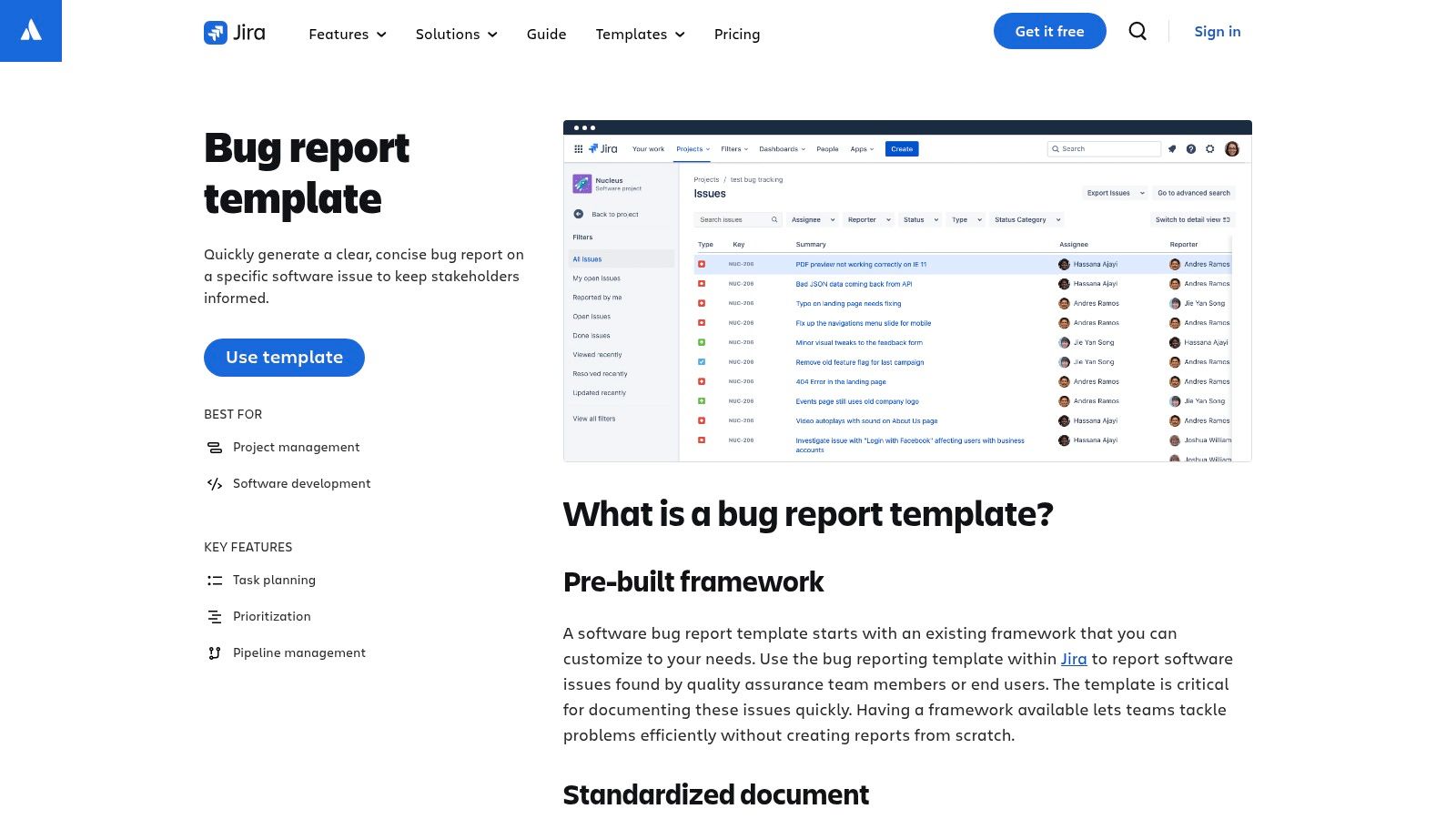Viewport: 1456px width, 819px height.
Task: Open the settings gear in the Jira screenshot
Action: click(1209, 148)
